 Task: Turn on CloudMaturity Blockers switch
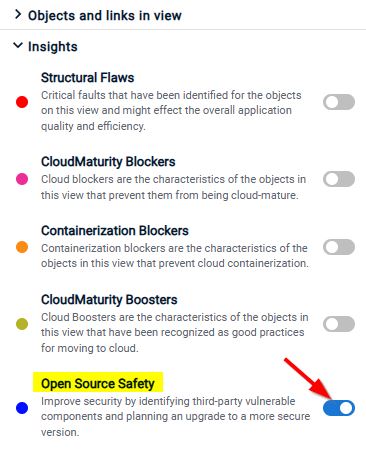click(x=339, y=179)
